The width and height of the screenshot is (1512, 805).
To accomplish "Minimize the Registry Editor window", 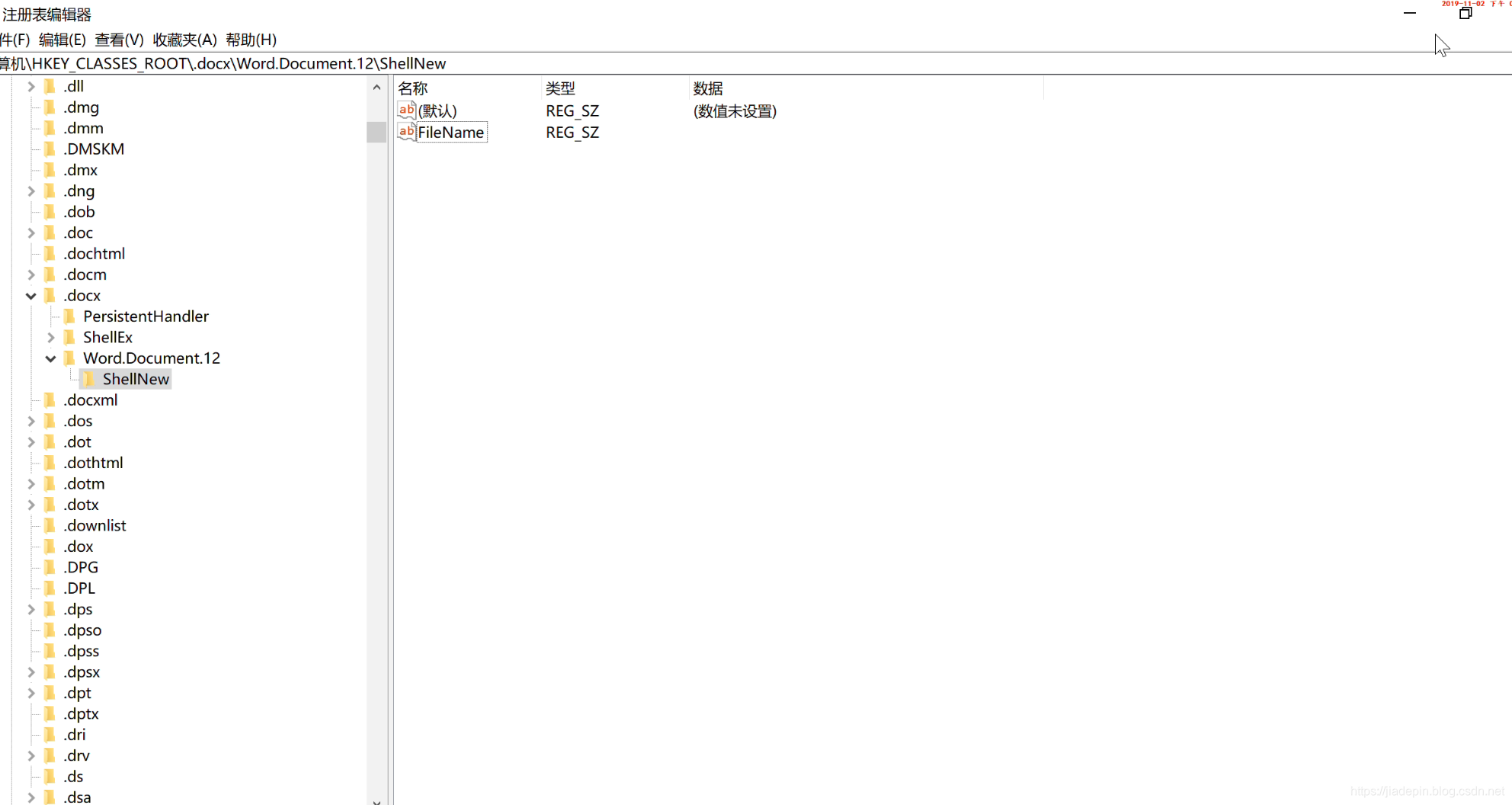I will click(1410, 13).
